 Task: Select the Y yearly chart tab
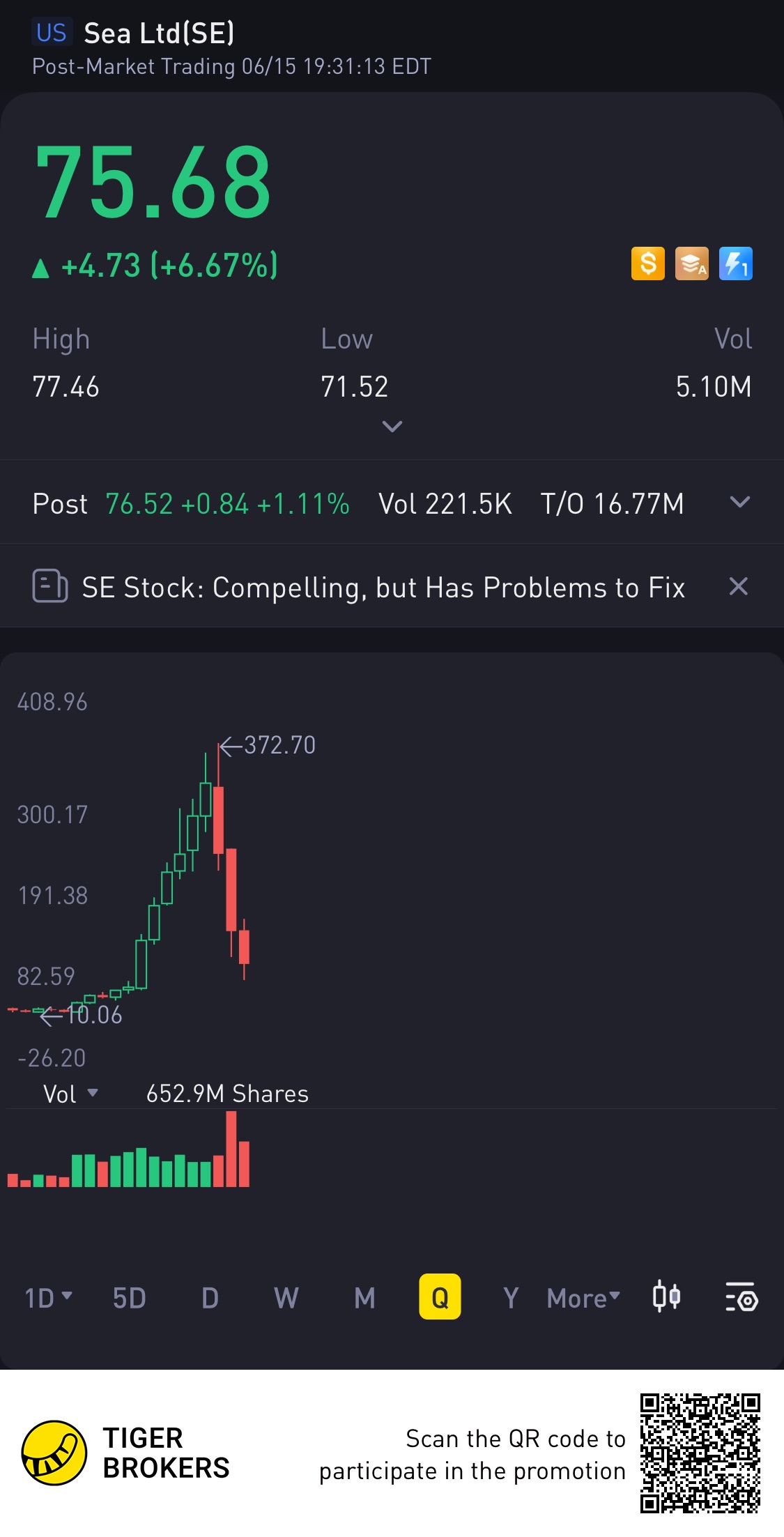click(x=511, y=1298)
